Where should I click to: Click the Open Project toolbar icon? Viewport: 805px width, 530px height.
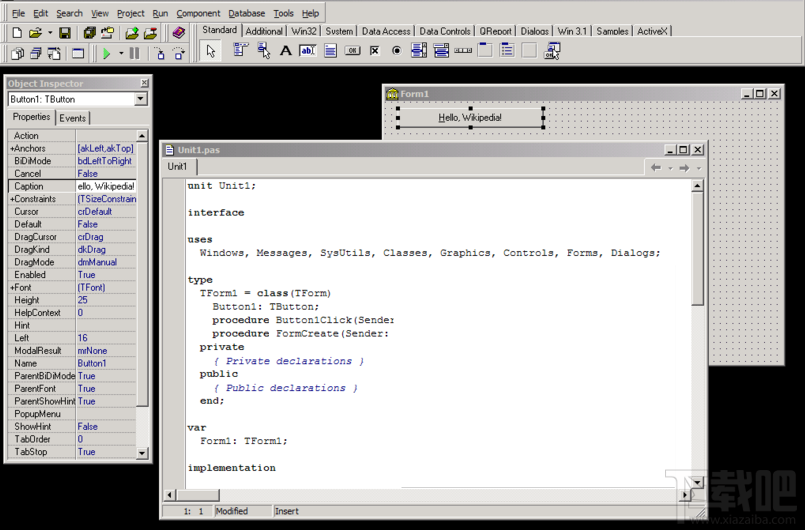pos(108,33)
